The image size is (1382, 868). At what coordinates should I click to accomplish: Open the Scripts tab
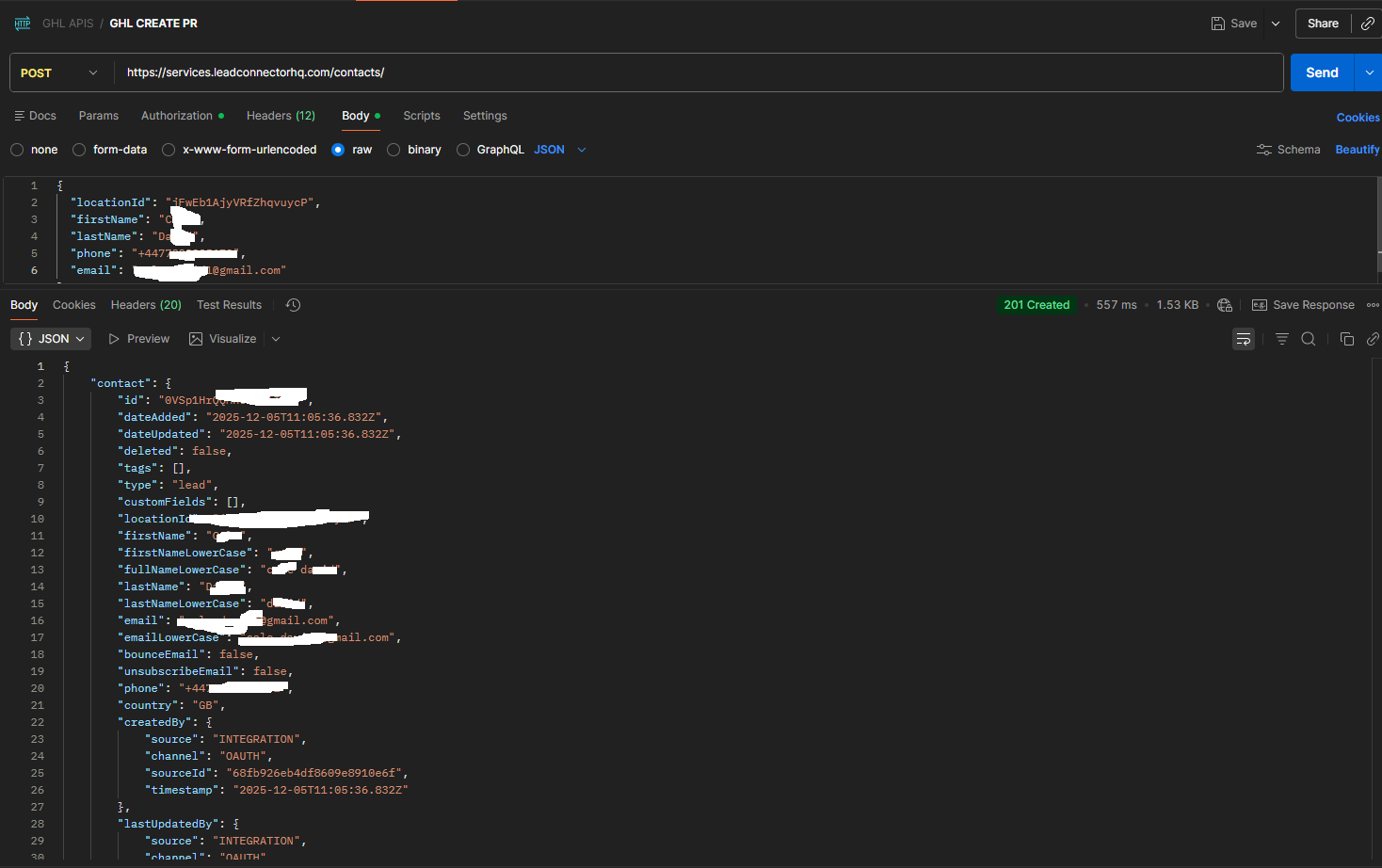[x=422, y=116]
